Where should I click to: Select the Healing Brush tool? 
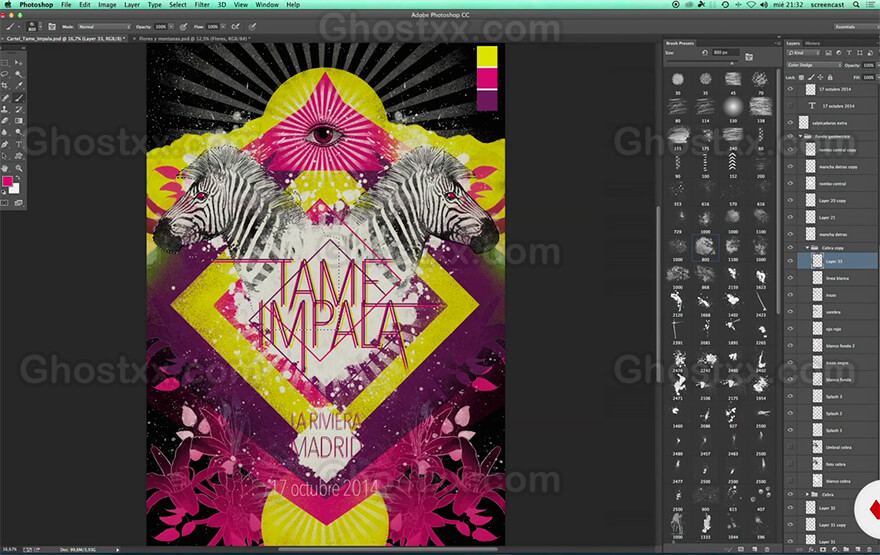click(6, 98)
